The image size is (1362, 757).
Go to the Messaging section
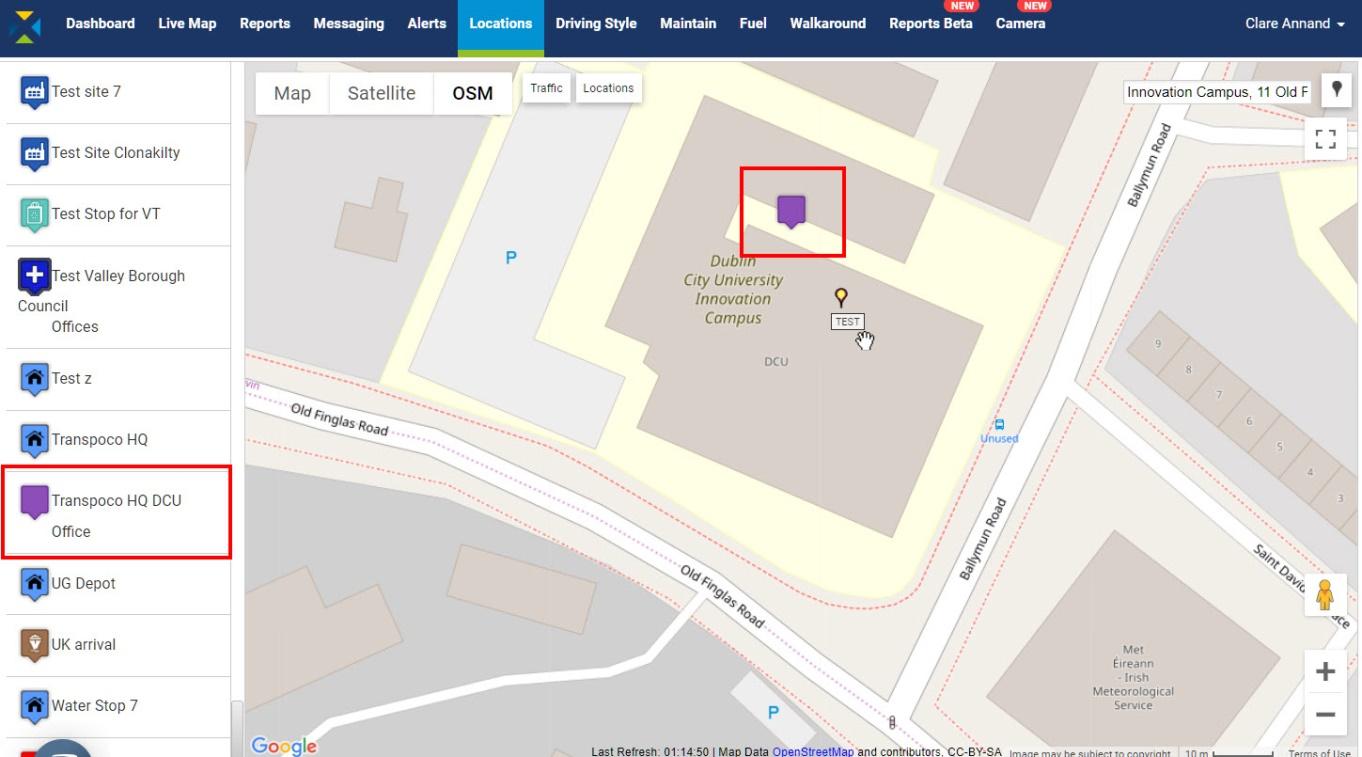pos(348,23)
